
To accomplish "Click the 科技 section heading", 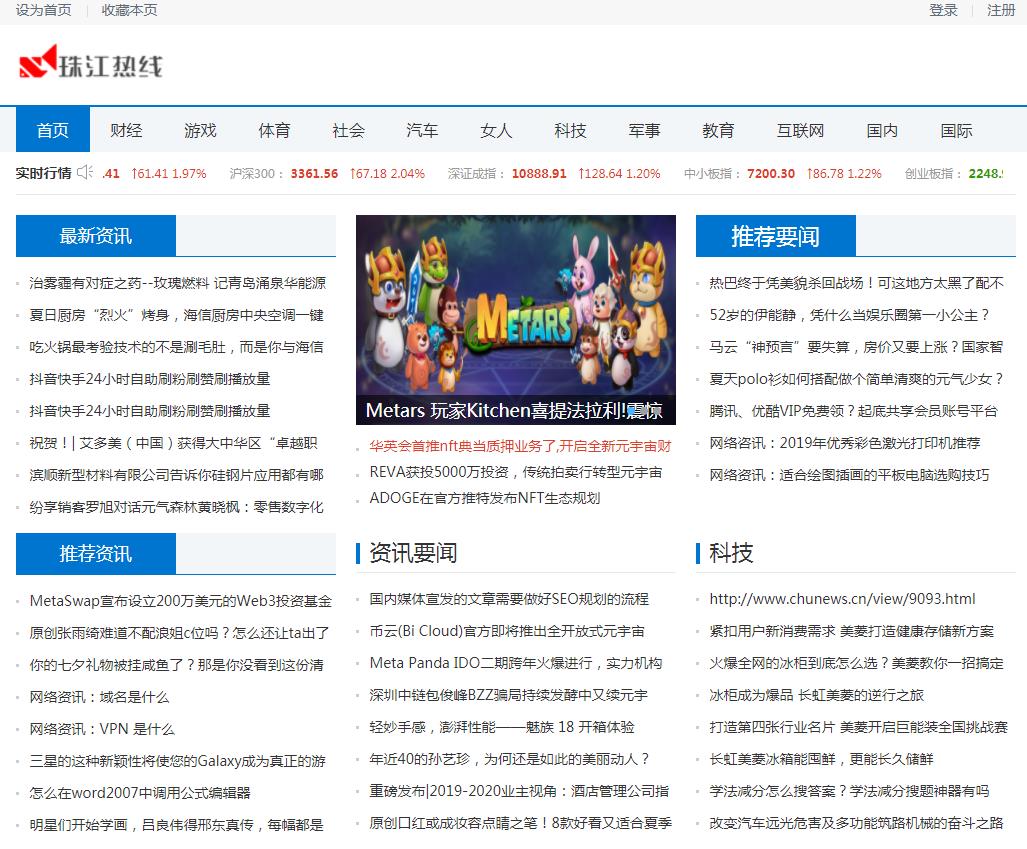I will (x=731, y=552).
